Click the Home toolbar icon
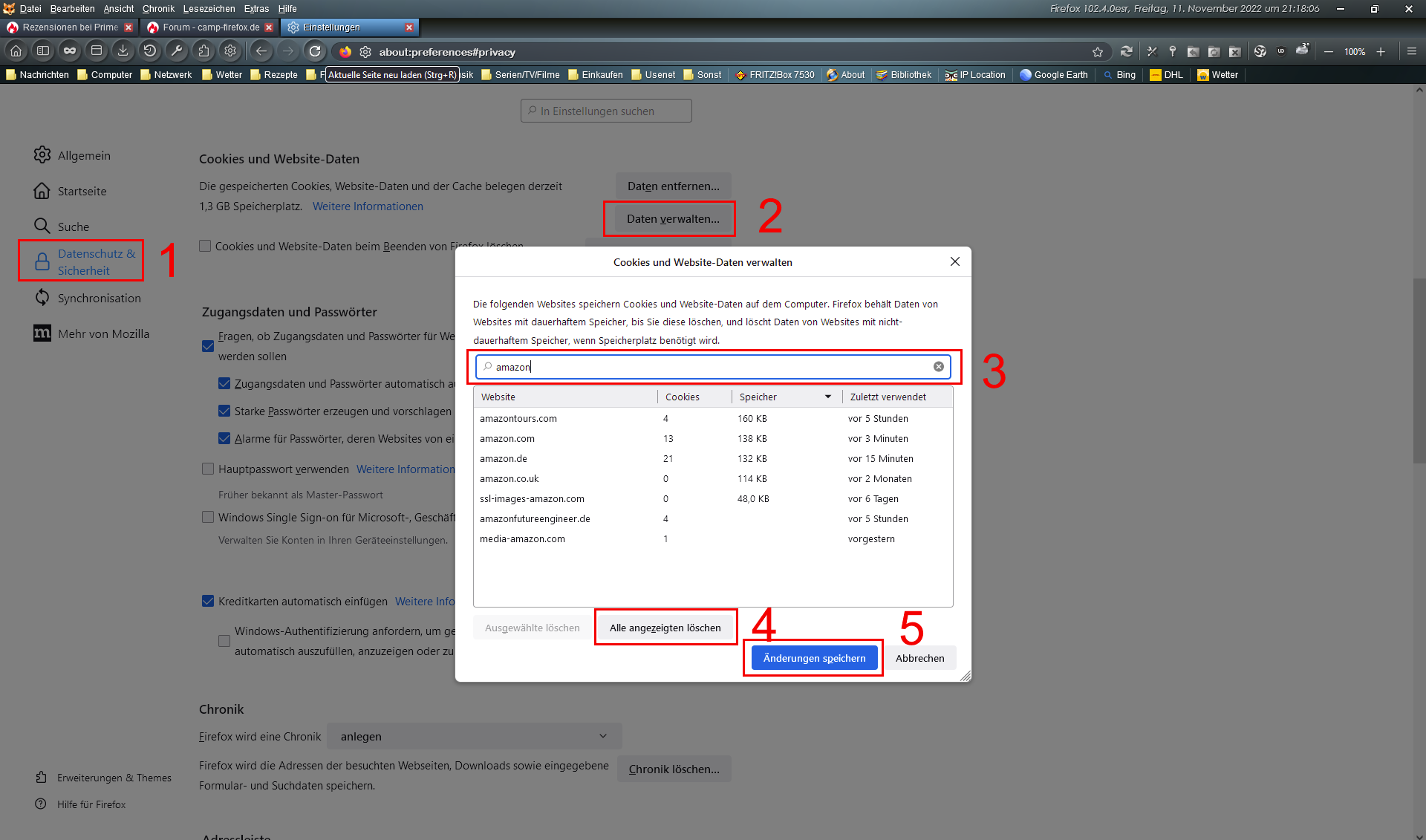Image resolution: width=1426 pixels, height=840 pixels. tap(16, 51)
